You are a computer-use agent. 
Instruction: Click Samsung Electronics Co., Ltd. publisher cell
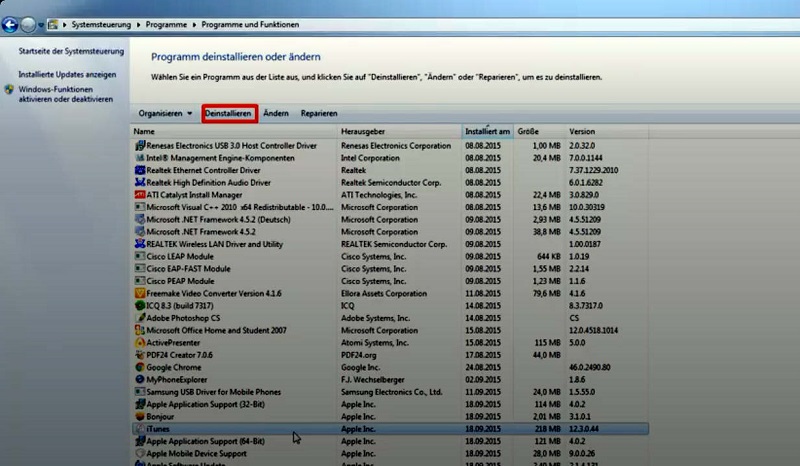tap(391, 392)
